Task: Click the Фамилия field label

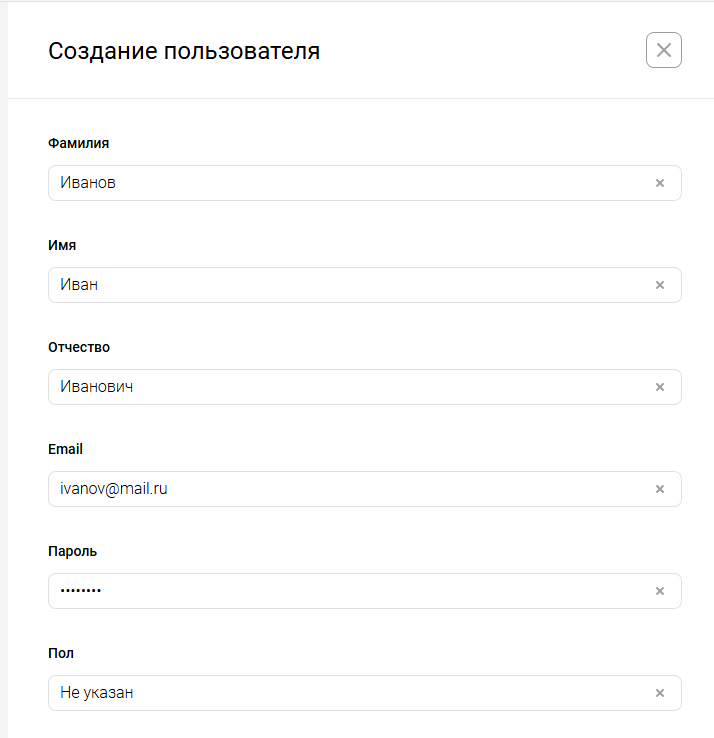Action: coord(79,143)
